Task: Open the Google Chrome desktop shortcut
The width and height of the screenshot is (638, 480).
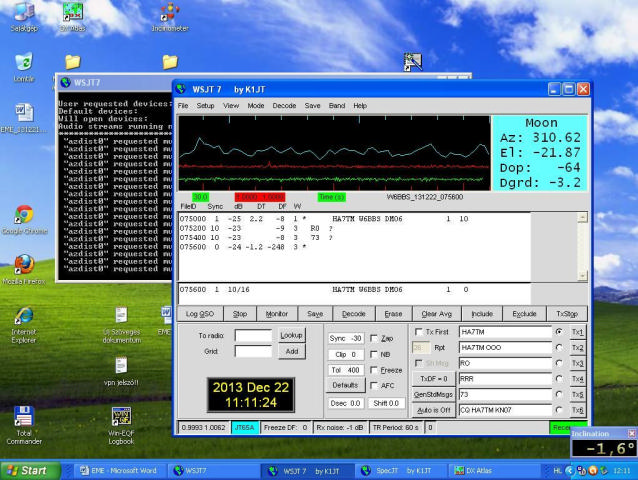Action: tap(24, 220)
